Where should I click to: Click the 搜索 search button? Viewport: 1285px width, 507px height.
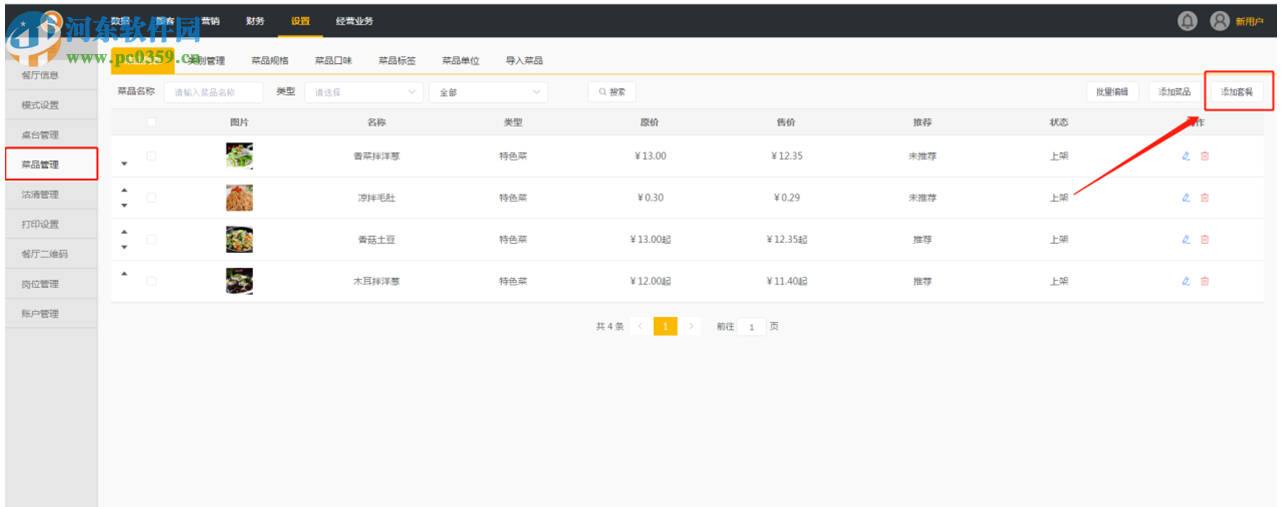(612, 92)
